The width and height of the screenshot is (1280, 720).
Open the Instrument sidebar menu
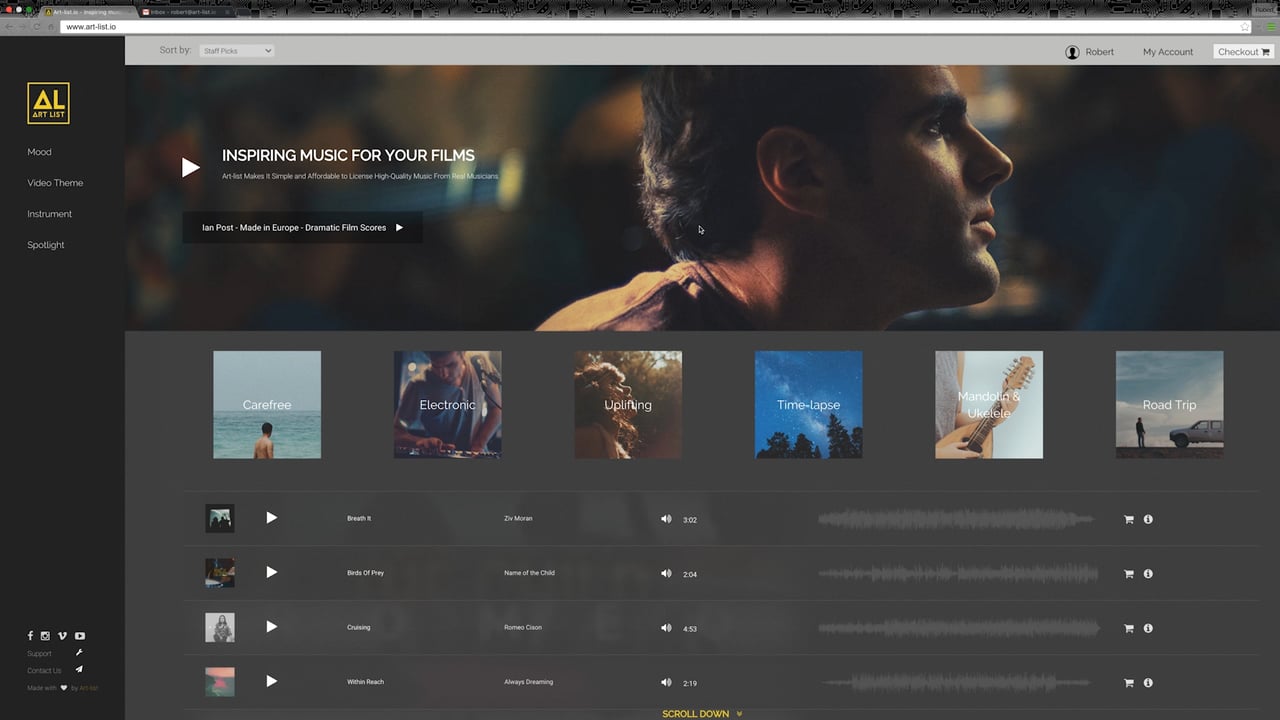pos(50,214)
